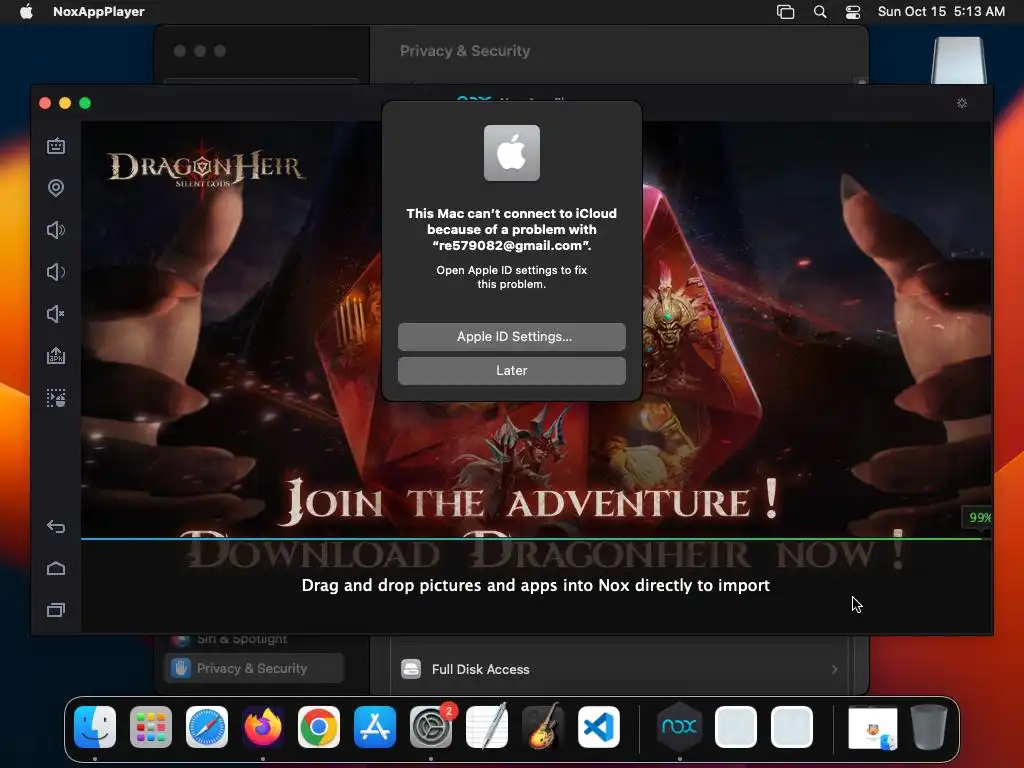Show the date and time panel
The width and height of the screenshot is (1024, 768).
[941, 11]
